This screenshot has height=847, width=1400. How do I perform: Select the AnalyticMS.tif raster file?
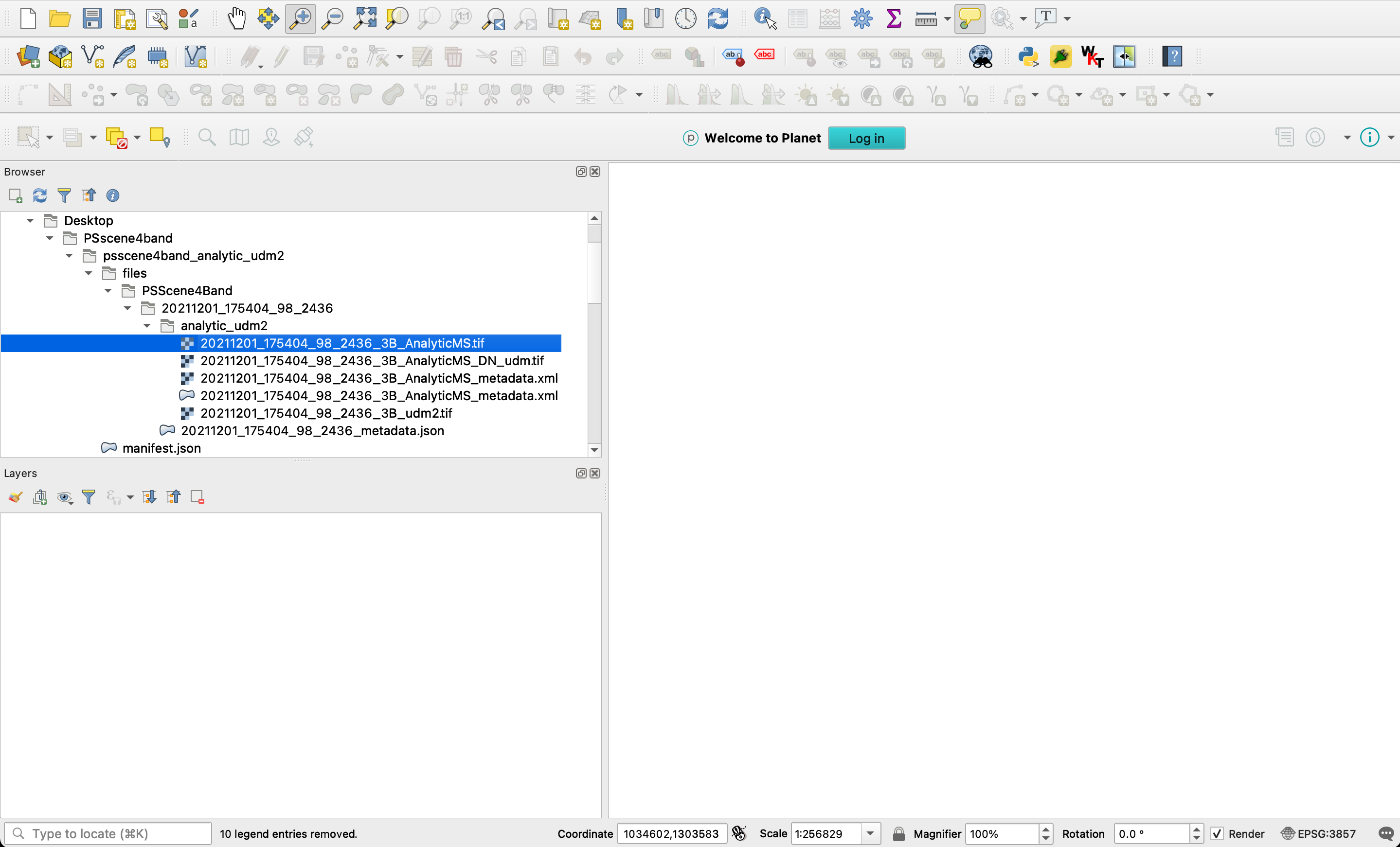[342, 343]
